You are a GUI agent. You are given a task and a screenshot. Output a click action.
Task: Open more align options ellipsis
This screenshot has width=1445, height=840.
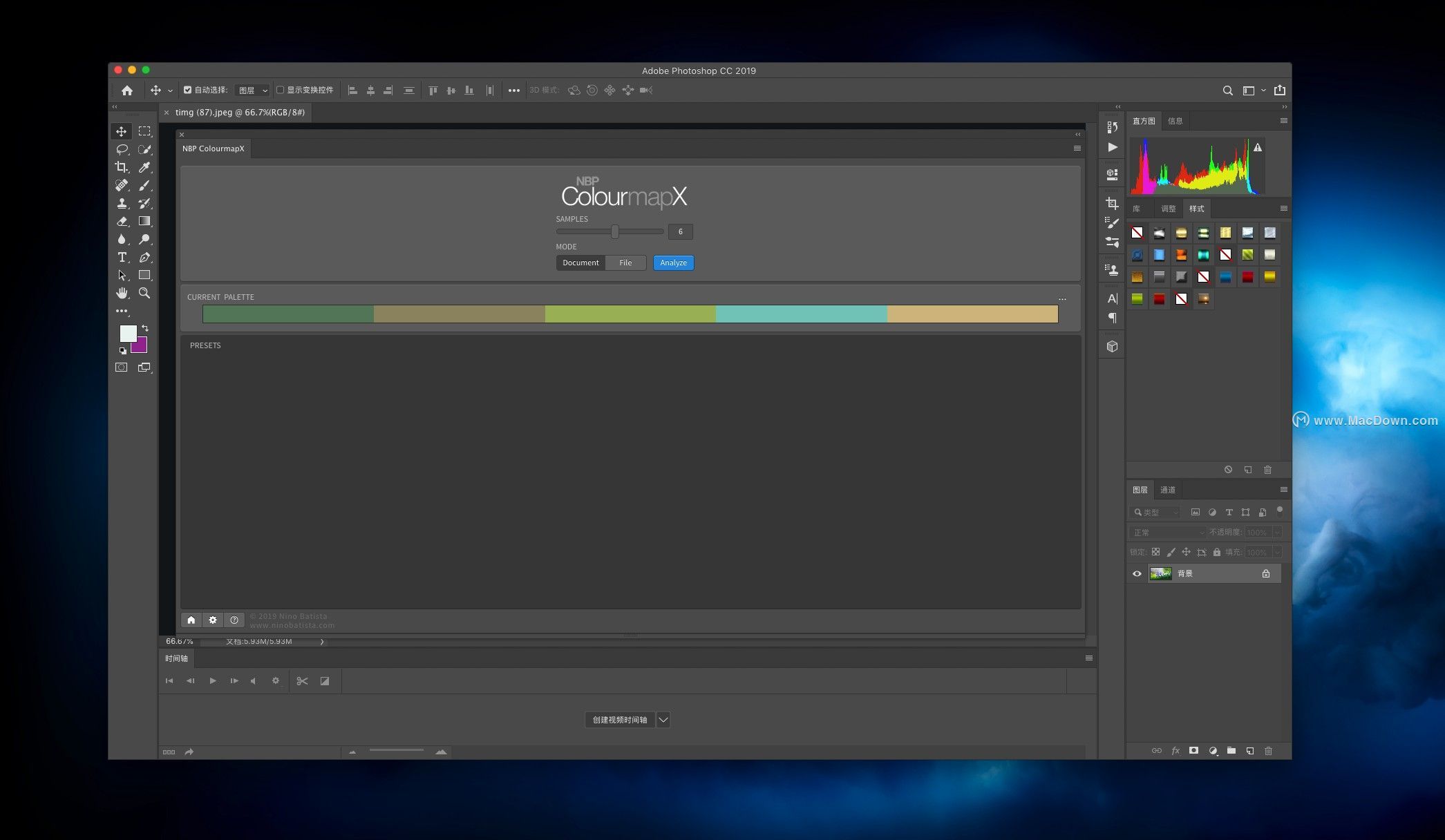[x=514, y=90]
